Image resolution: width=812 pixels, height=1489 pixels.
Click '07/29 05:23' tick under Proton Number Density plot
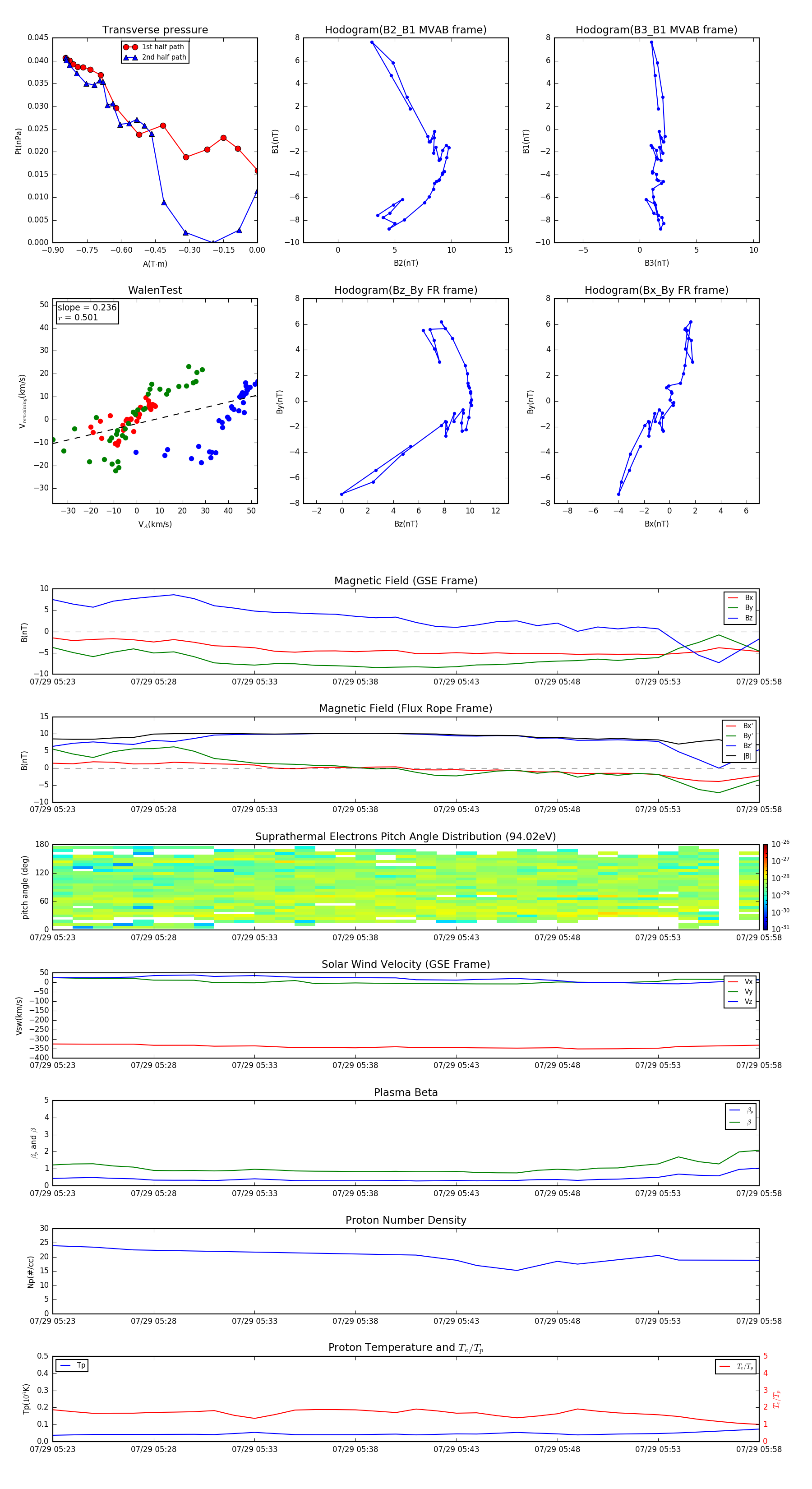tap(53, 1321)
